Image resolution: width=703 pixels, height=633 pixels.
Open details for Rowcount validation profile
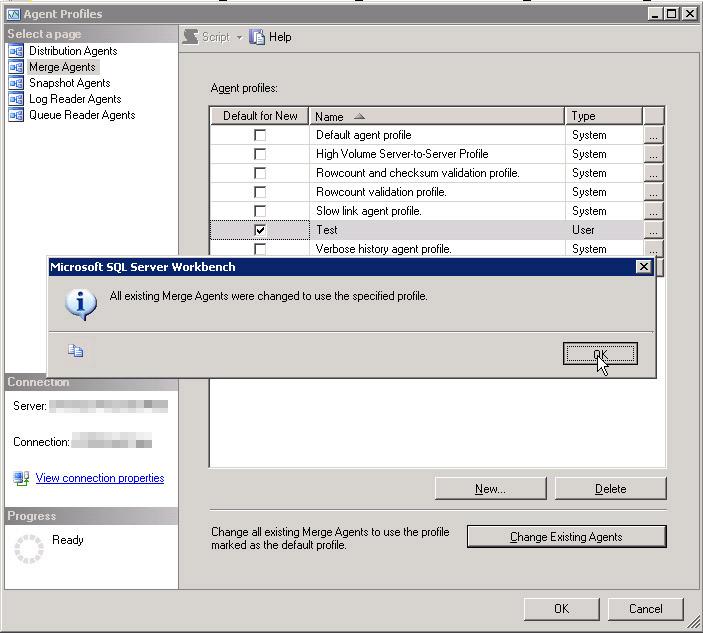click(653, 192)
